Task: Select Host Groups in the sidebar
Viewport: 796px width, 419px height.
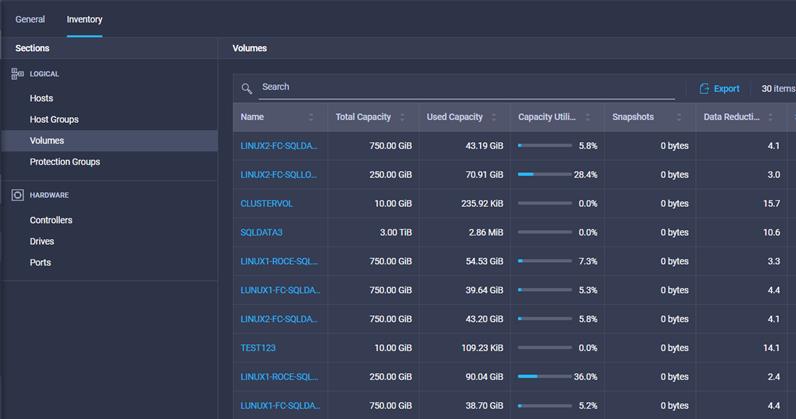Action: coord(54,120)
